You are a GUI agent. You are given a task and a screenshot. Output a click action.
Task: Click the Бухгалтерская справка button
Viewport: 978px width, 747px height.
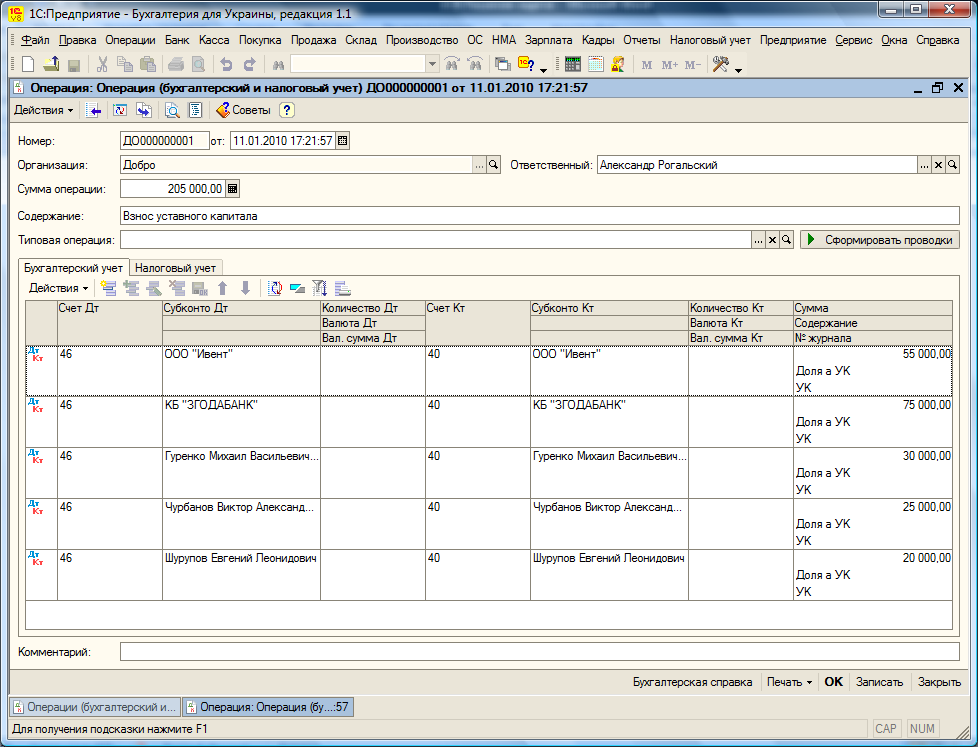692,682
